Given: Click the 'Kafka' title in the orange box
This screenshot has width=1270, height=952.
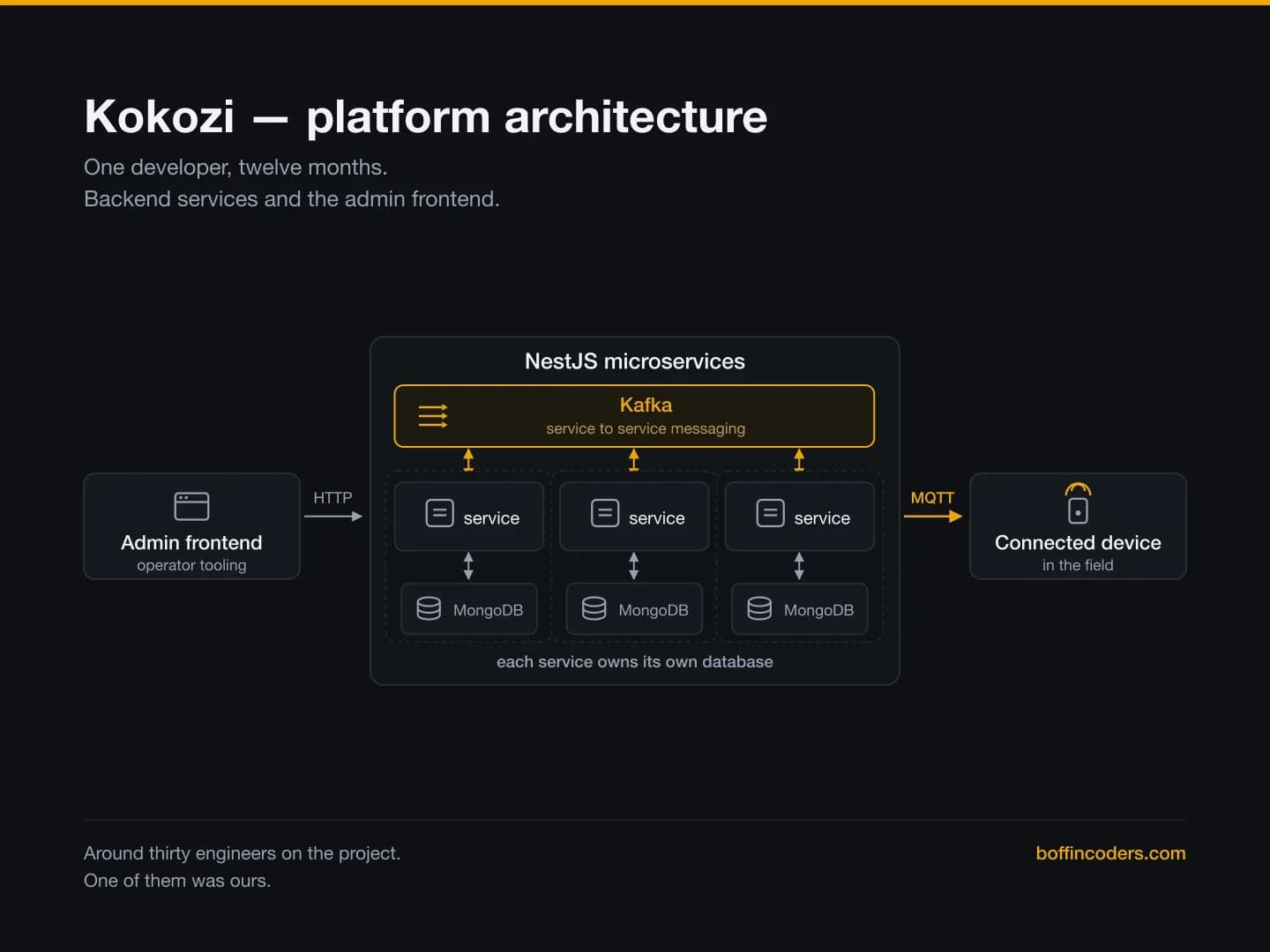Looking at the screenshot, I should coord(646,405).
